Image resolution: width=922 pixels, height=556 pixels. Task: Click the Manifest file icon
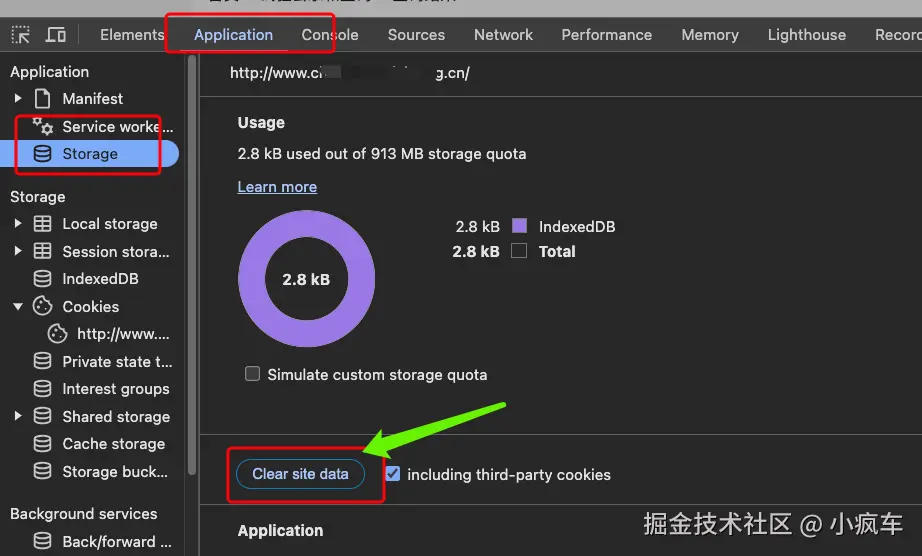[x=42, y=99]
